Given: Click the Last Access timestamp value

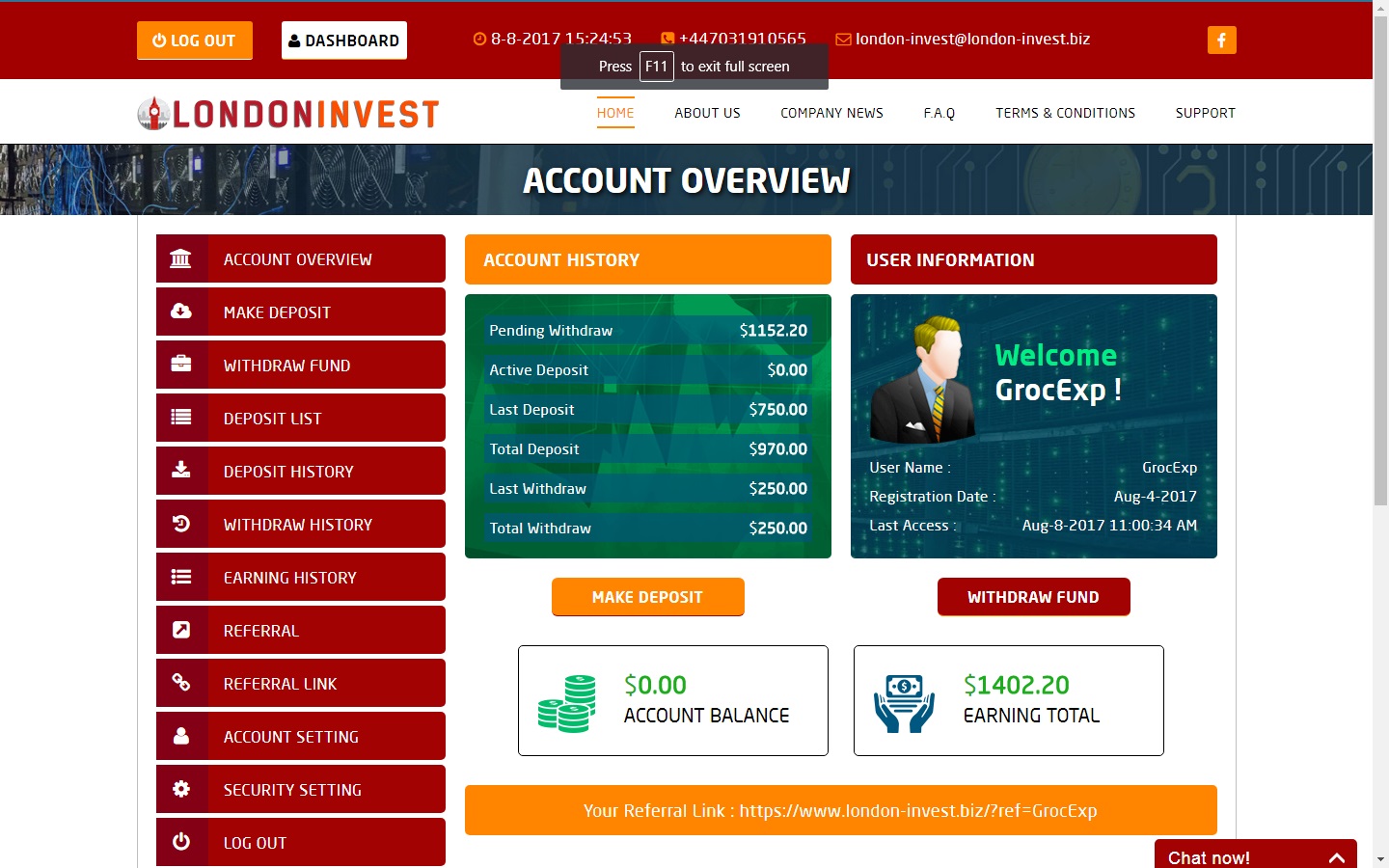Looking at the screenshot, I should pyautogui.click(x=1109, y=525).
